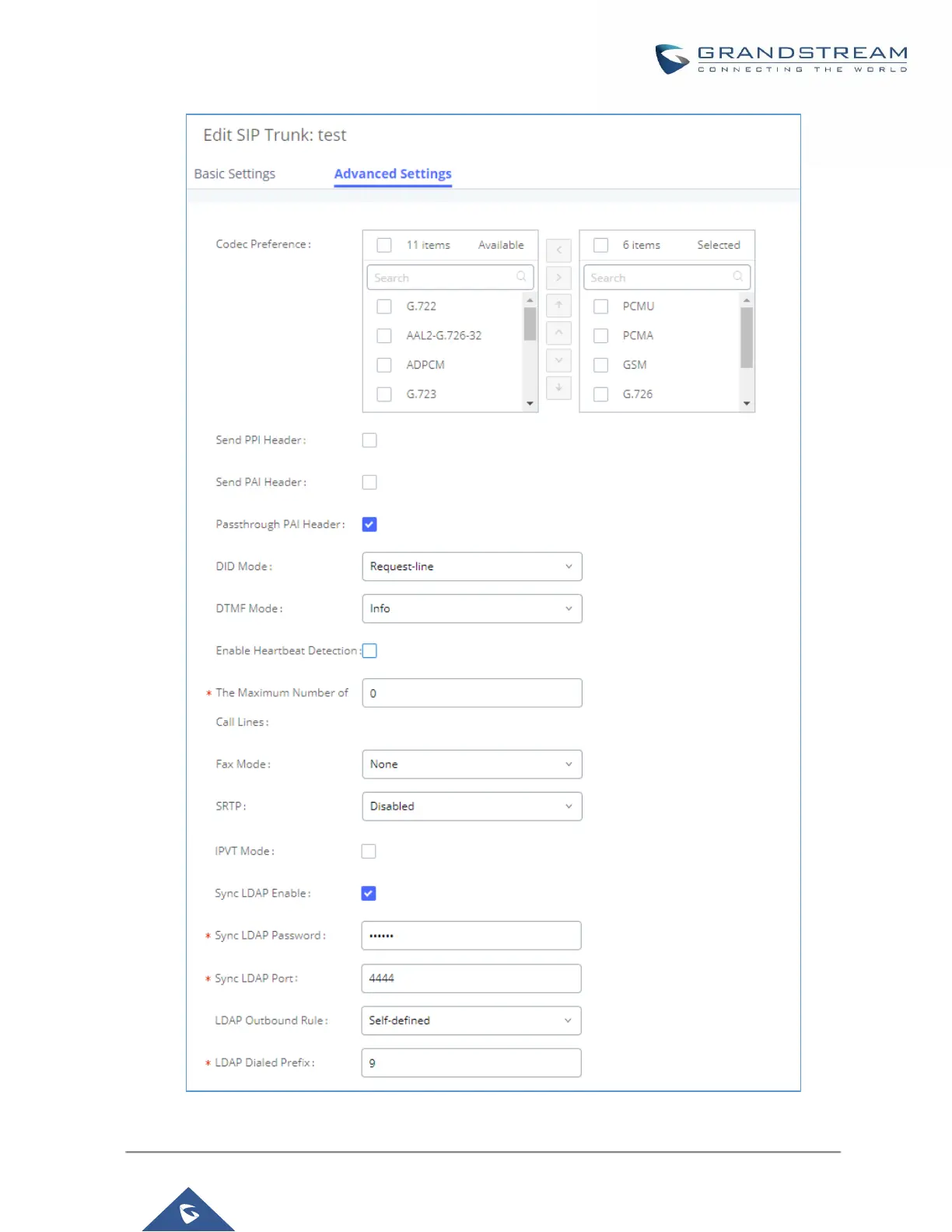Move codec to bottom of list
Screen dimensions: 952x1232
click(x=558, y=387)
